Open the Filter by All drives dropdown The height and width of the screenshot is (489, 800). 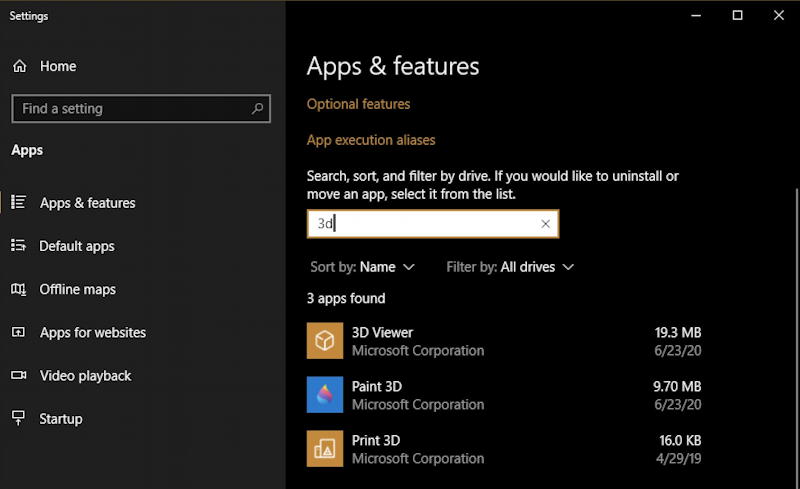[x=510, y=267]
